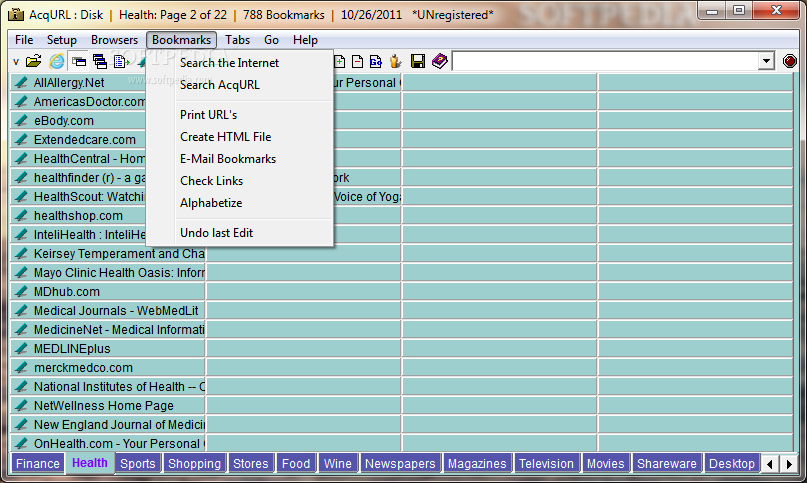
Task: Select Create HTML File menu entry
Action: point(239,137)
